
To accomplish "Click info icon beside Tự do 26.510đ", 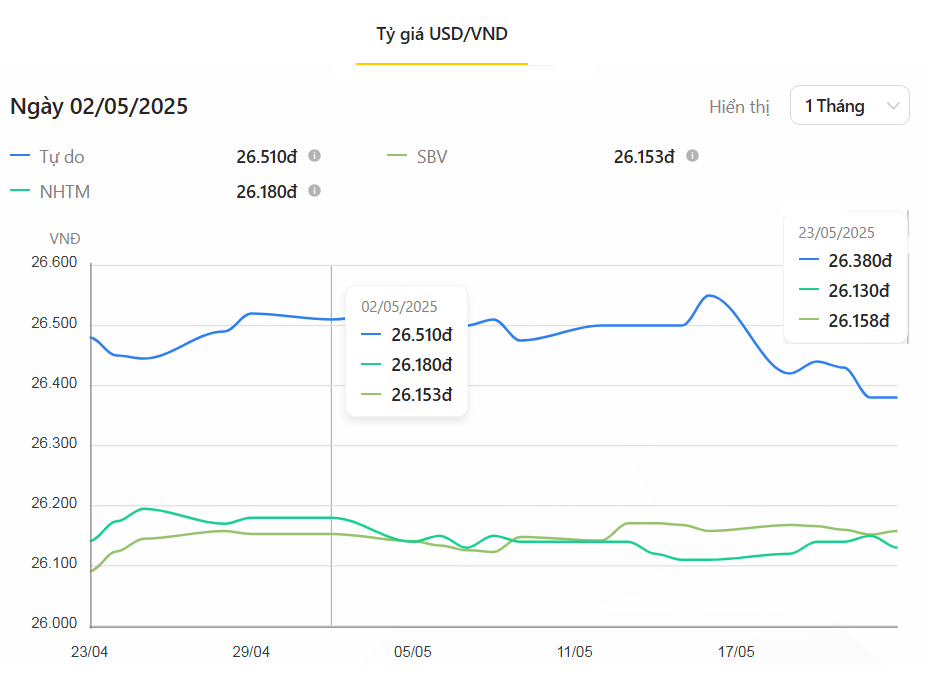I will point(314,156).
